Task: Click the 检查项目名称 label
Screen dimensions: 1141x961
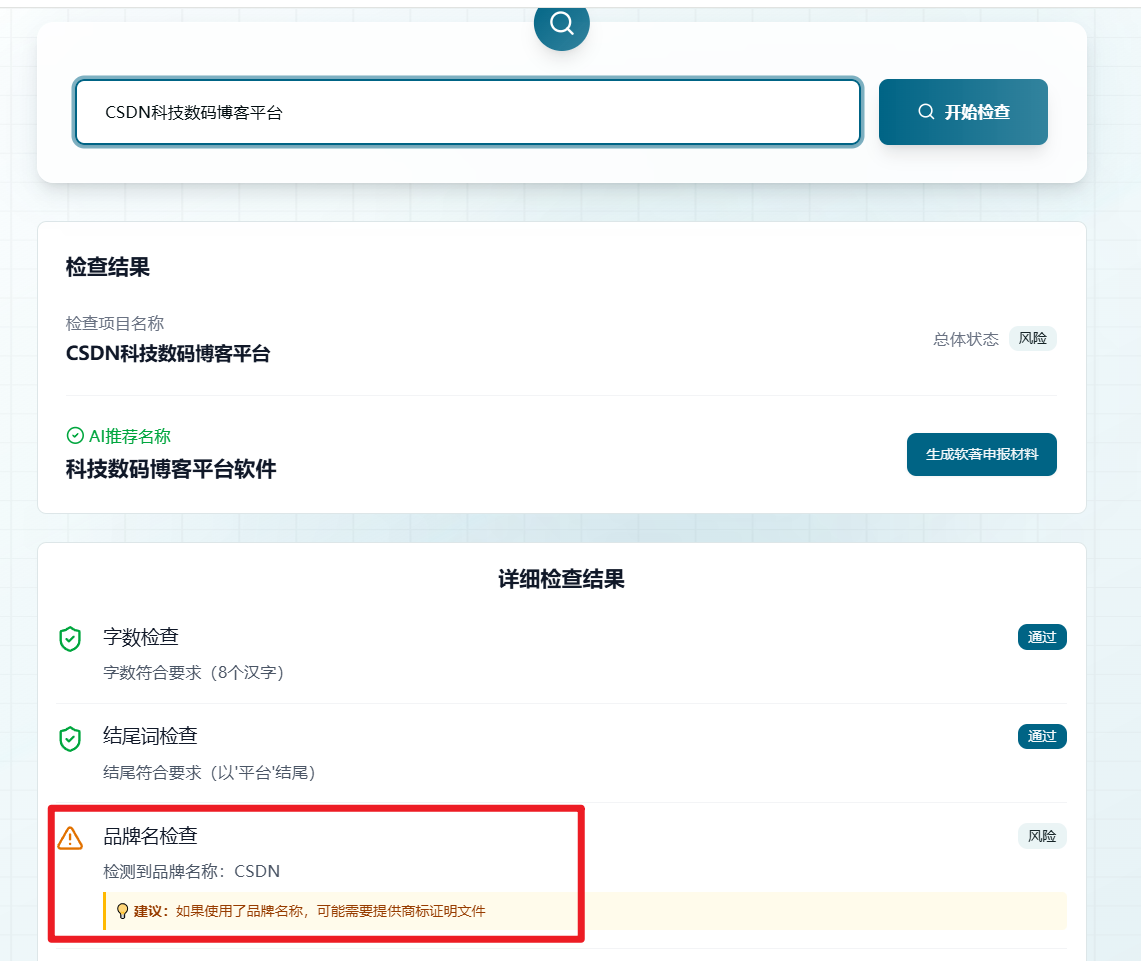Action: click(115, 323)
